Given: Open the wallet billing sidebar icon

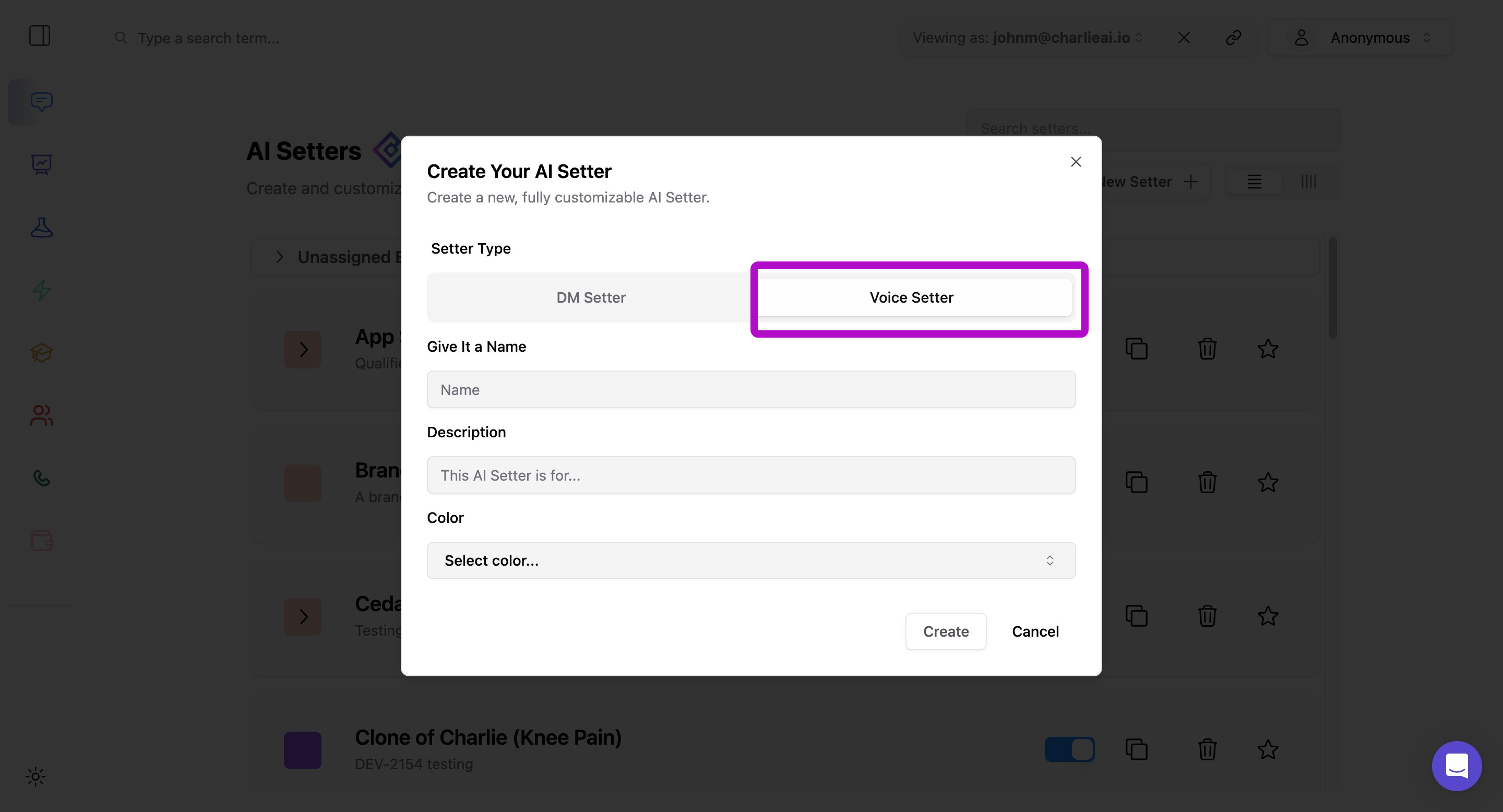Looking at the screenshot, I should 41,540.
